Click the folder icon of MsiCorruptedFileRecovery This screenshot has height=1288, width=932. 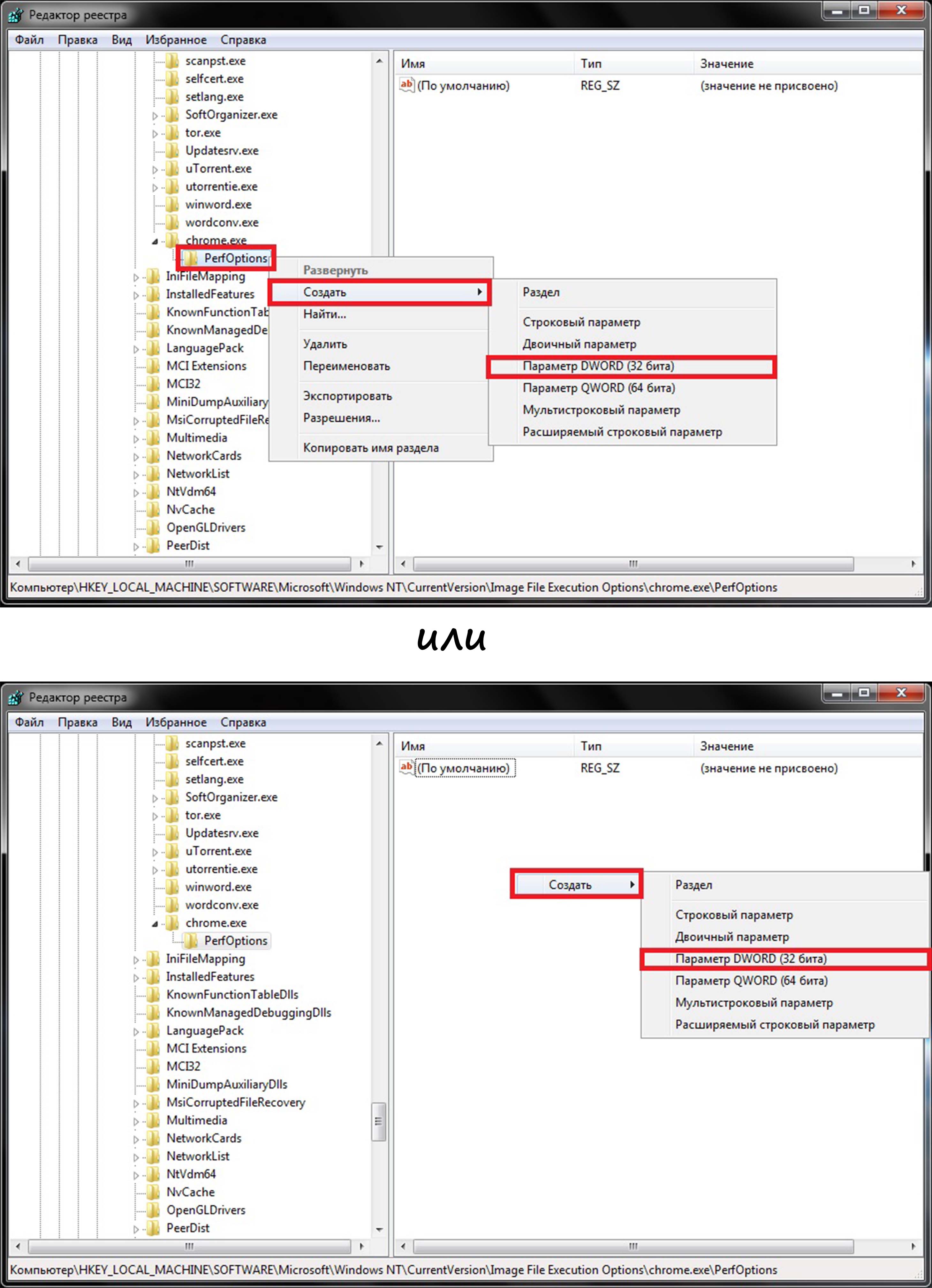click(153, 1102)
